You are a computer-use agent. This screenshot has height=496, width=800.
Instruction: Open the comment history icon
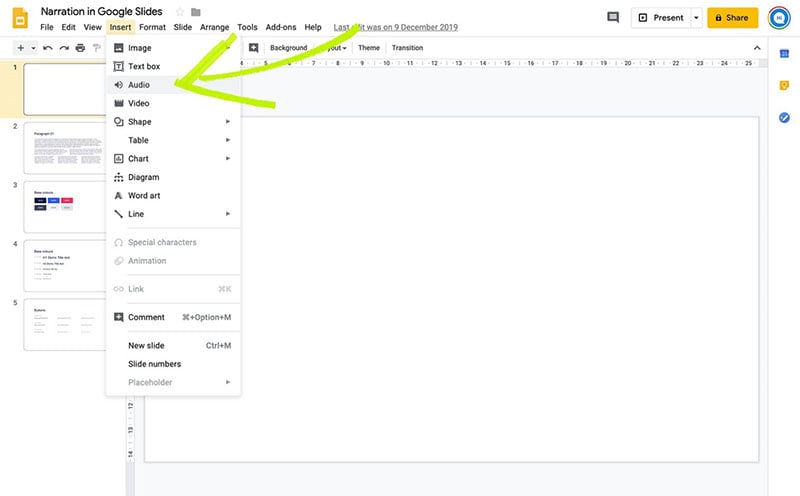613,17
